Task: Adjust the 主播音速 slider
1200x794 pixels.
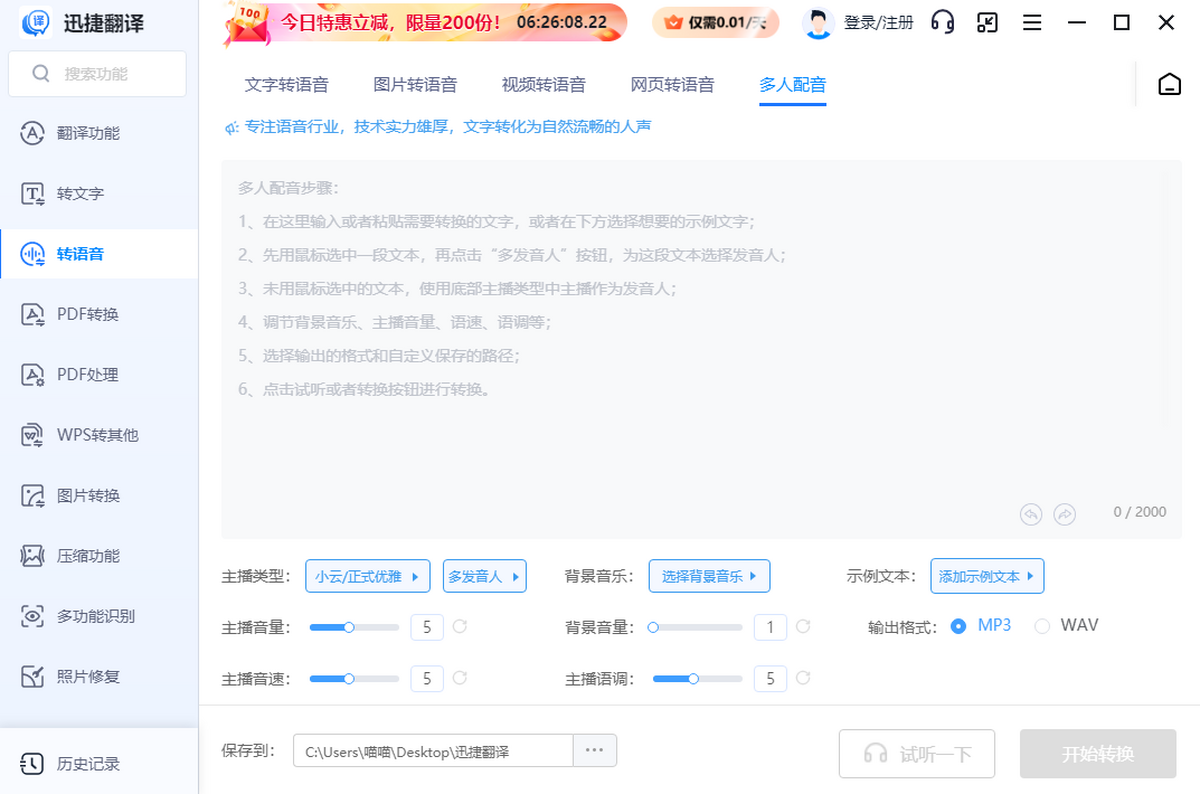Action: pos(354,678)
